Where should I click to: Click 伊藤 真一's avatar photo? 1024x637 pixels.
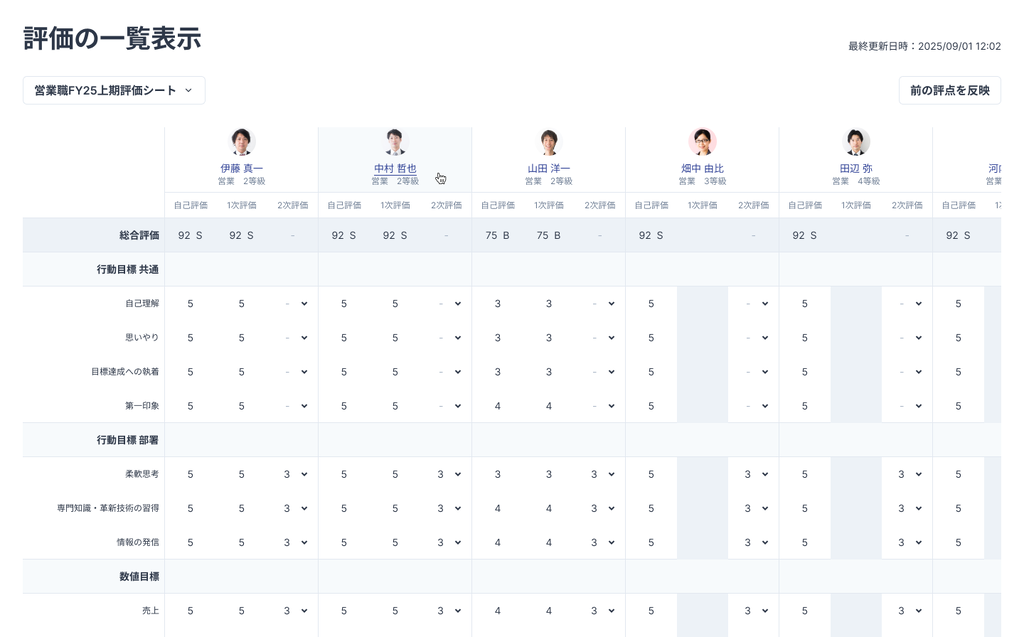(241, 142)
